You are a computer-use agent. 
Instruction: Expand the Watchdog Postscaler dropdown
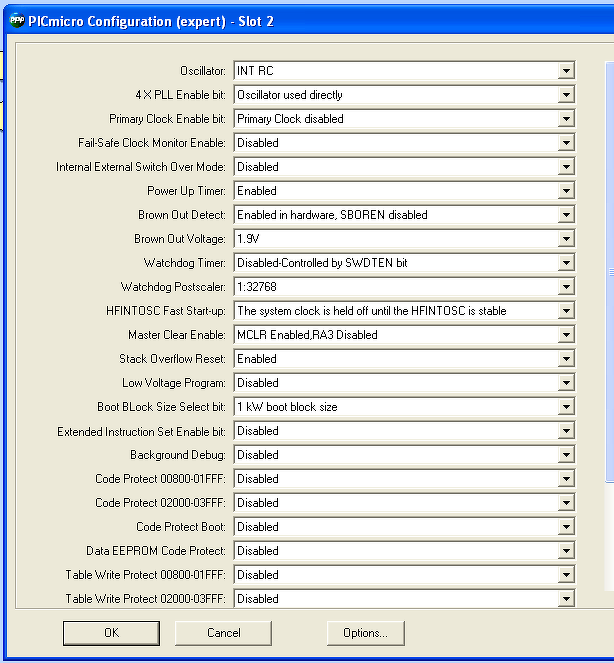coord(404,287)
